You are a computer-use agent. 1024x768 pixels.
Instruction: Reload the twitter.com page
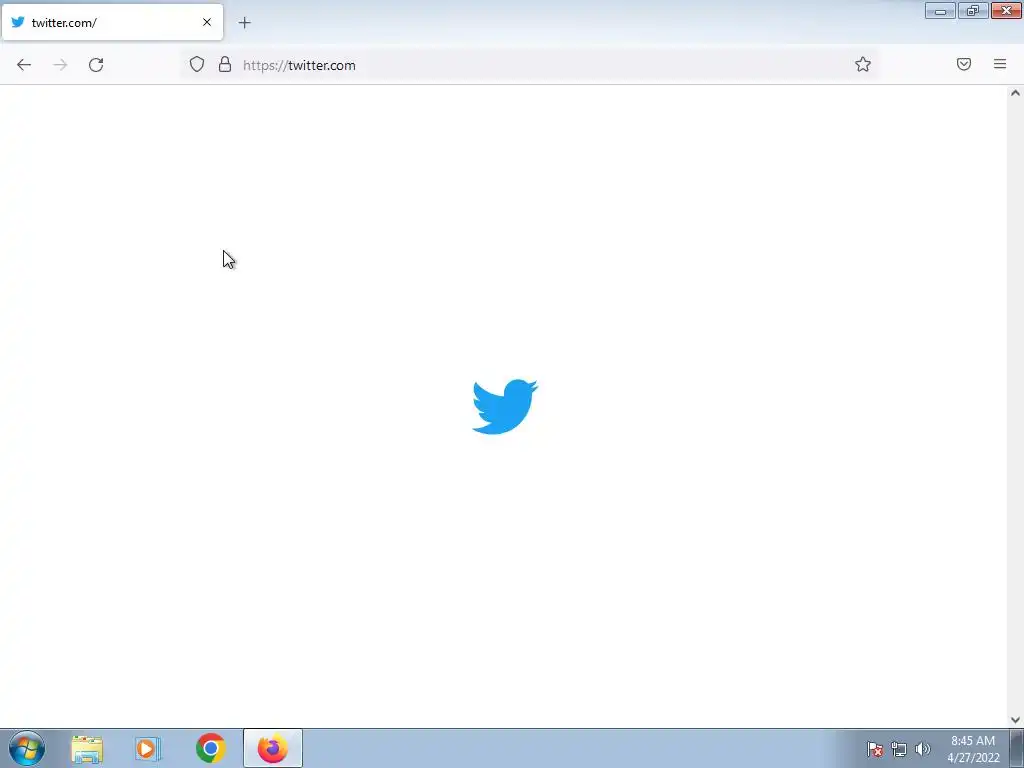96,65
